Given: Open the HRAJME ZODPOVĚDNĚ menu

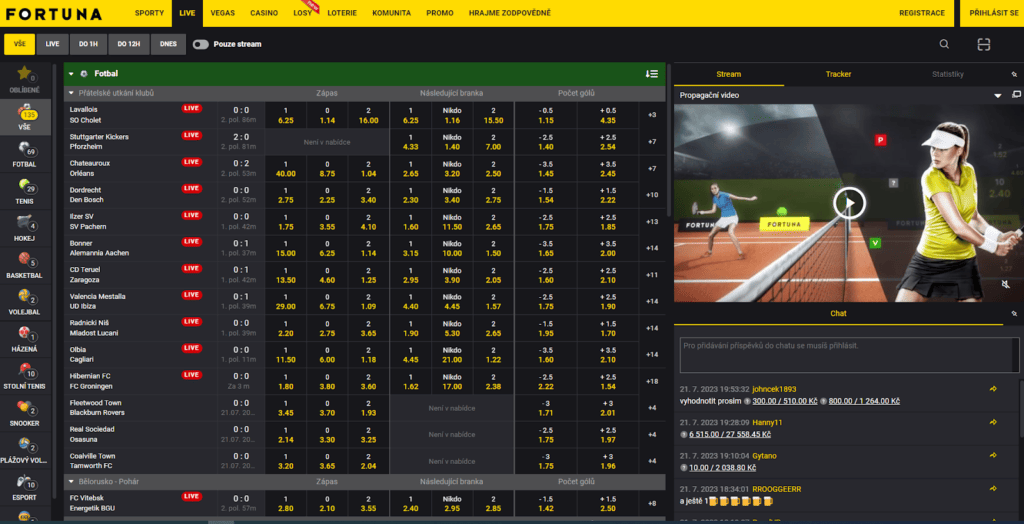Looking at the screenshot, I should pos(509,13).
